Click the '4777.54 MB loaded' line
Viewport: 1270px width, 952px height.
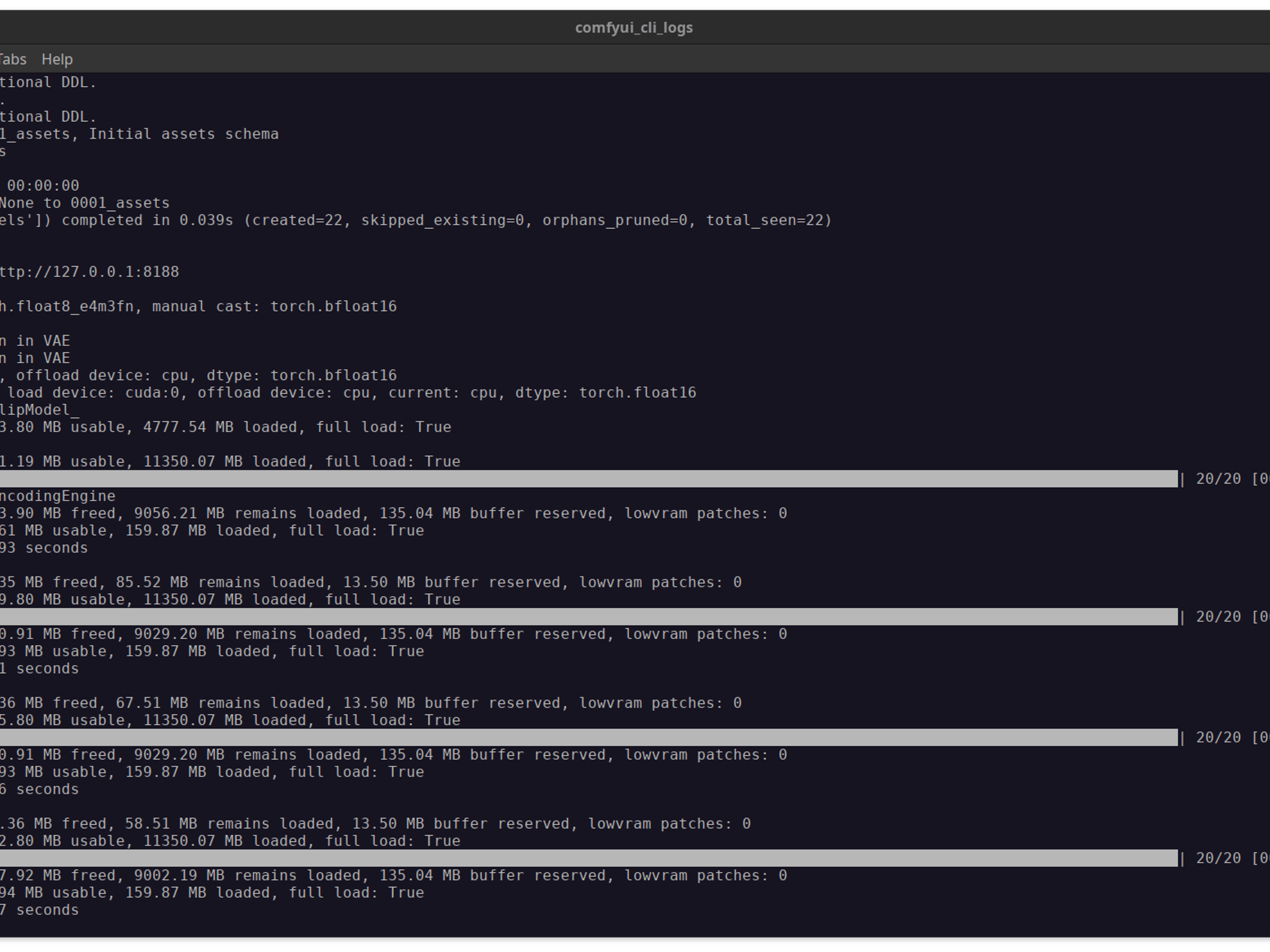(x=226, y=428)
